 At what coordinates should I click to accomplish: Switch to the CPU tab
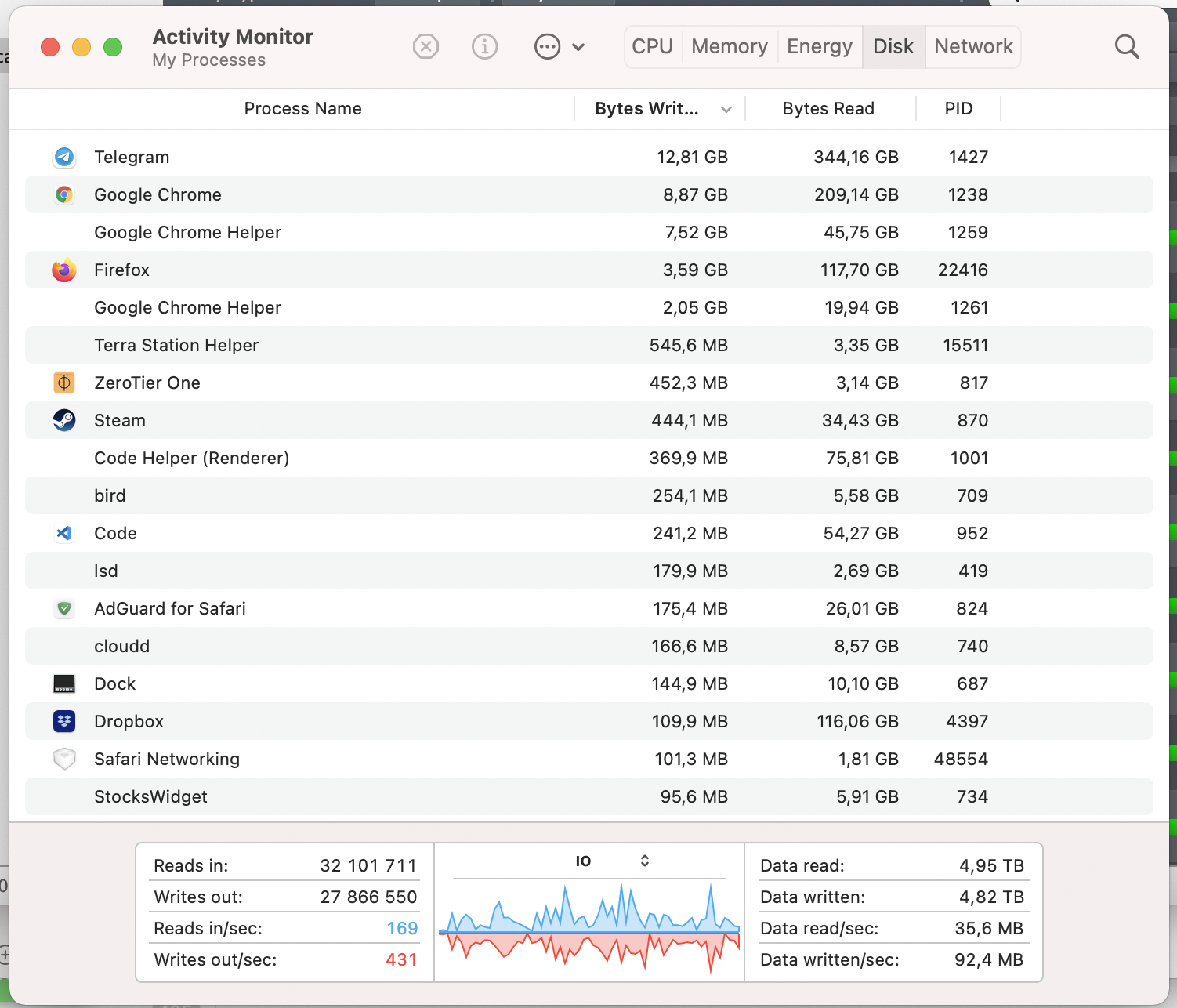(x=652, y=47)
